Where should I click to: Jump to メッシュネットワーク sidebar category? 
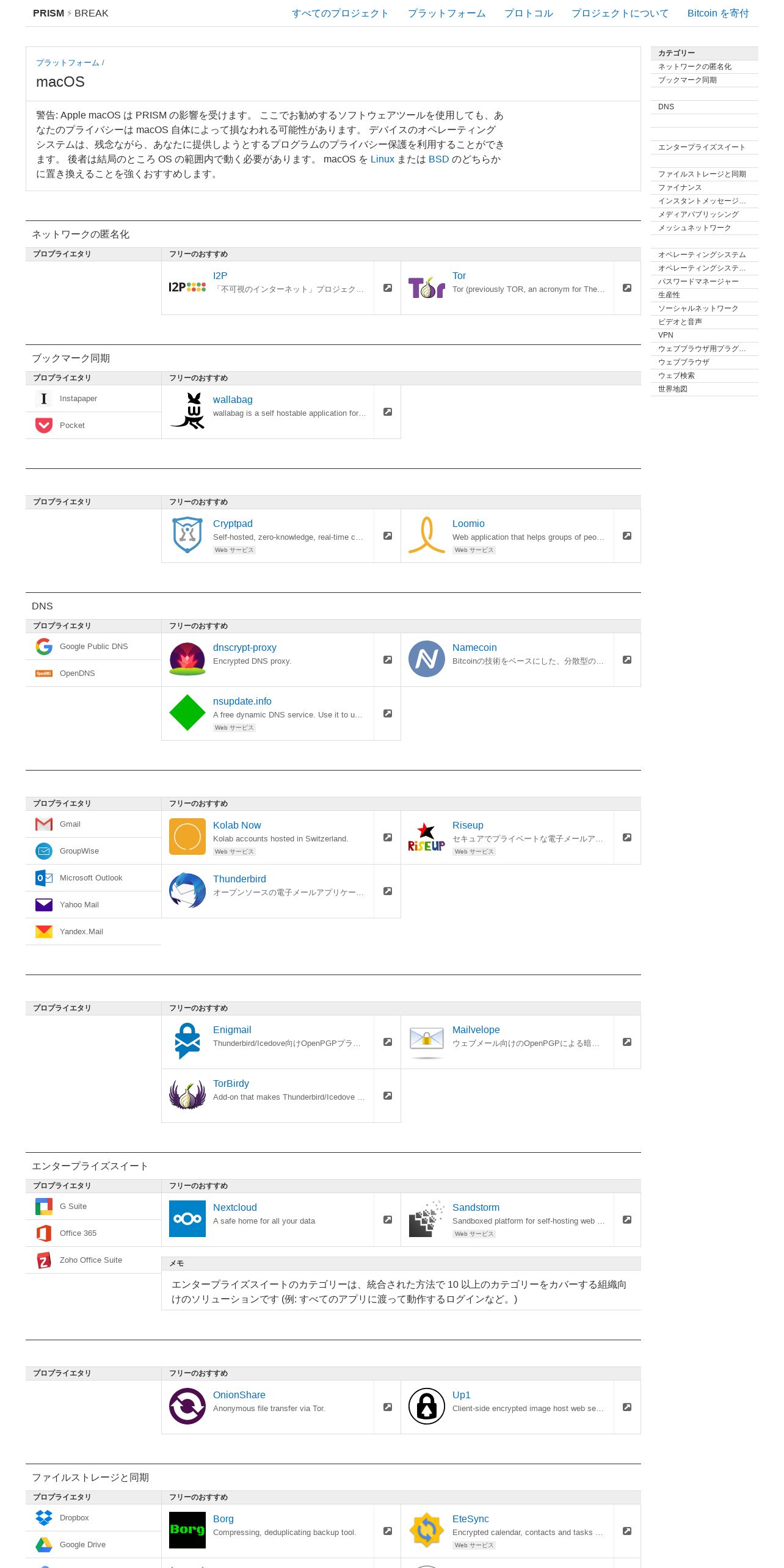pos(705,228)
